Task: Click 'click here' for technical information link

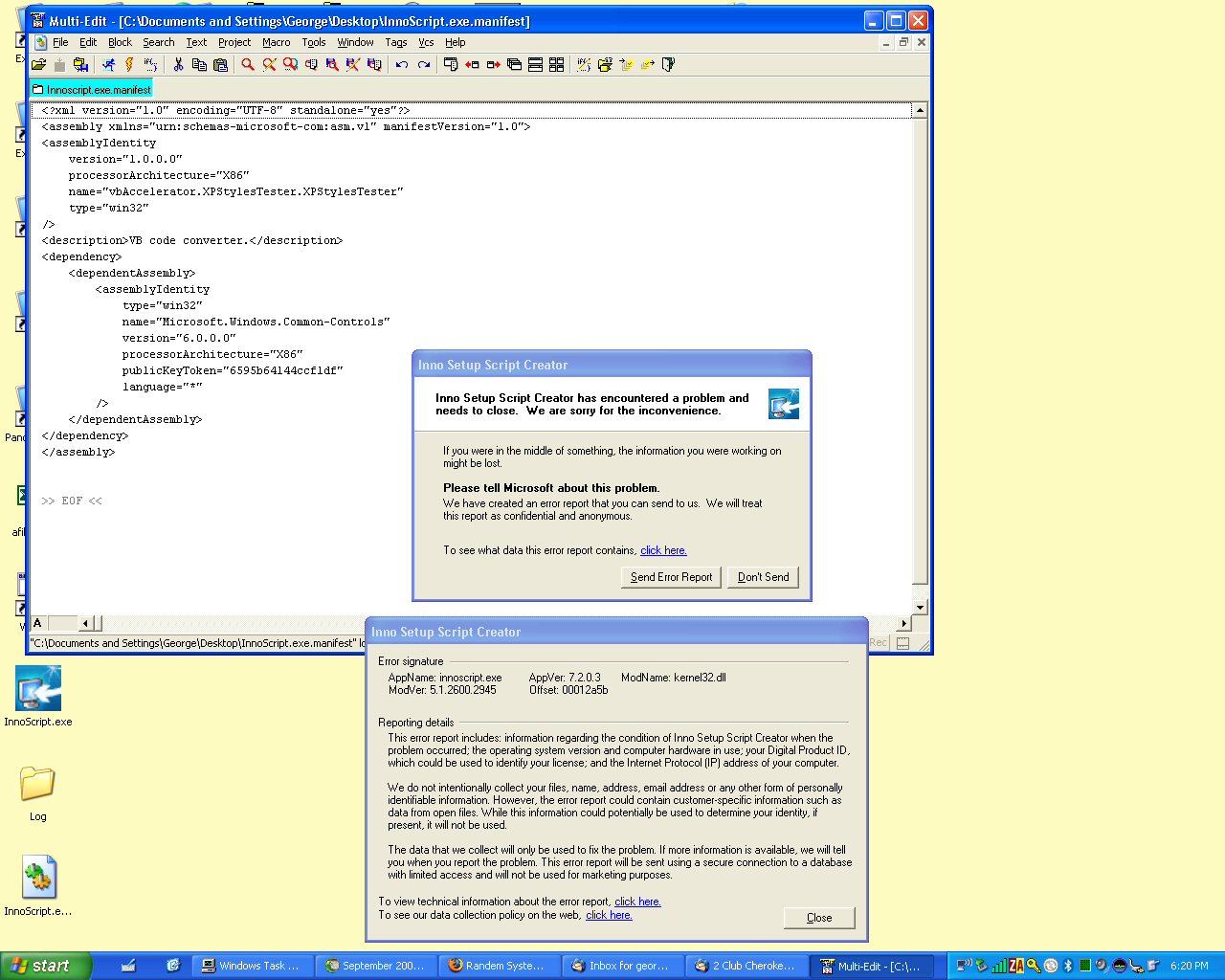Action: pyautogui.click(x=637, y=902)
